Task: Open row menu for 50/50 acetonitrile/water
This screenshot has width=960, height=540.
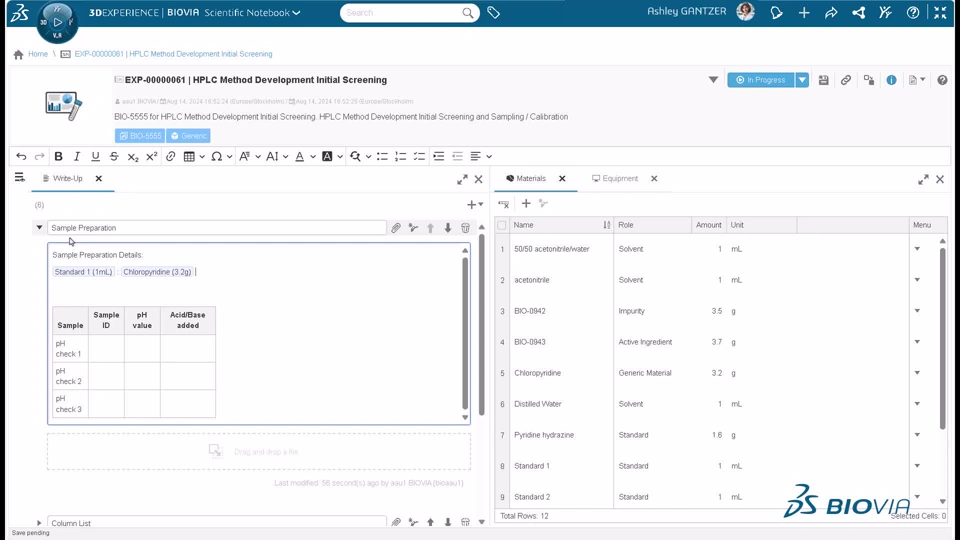Action: 917,249
